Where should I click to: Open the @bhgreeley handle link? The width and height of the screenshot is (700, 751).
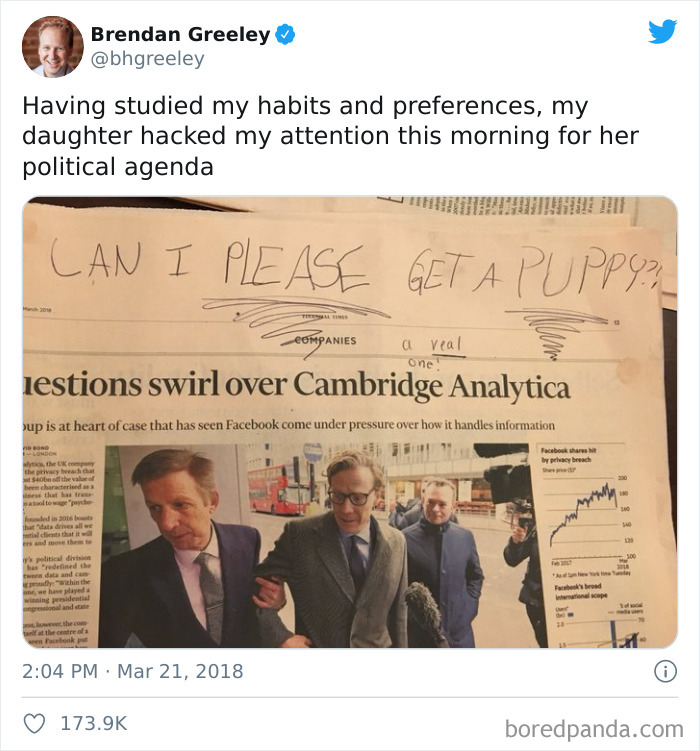click(147, 58)
